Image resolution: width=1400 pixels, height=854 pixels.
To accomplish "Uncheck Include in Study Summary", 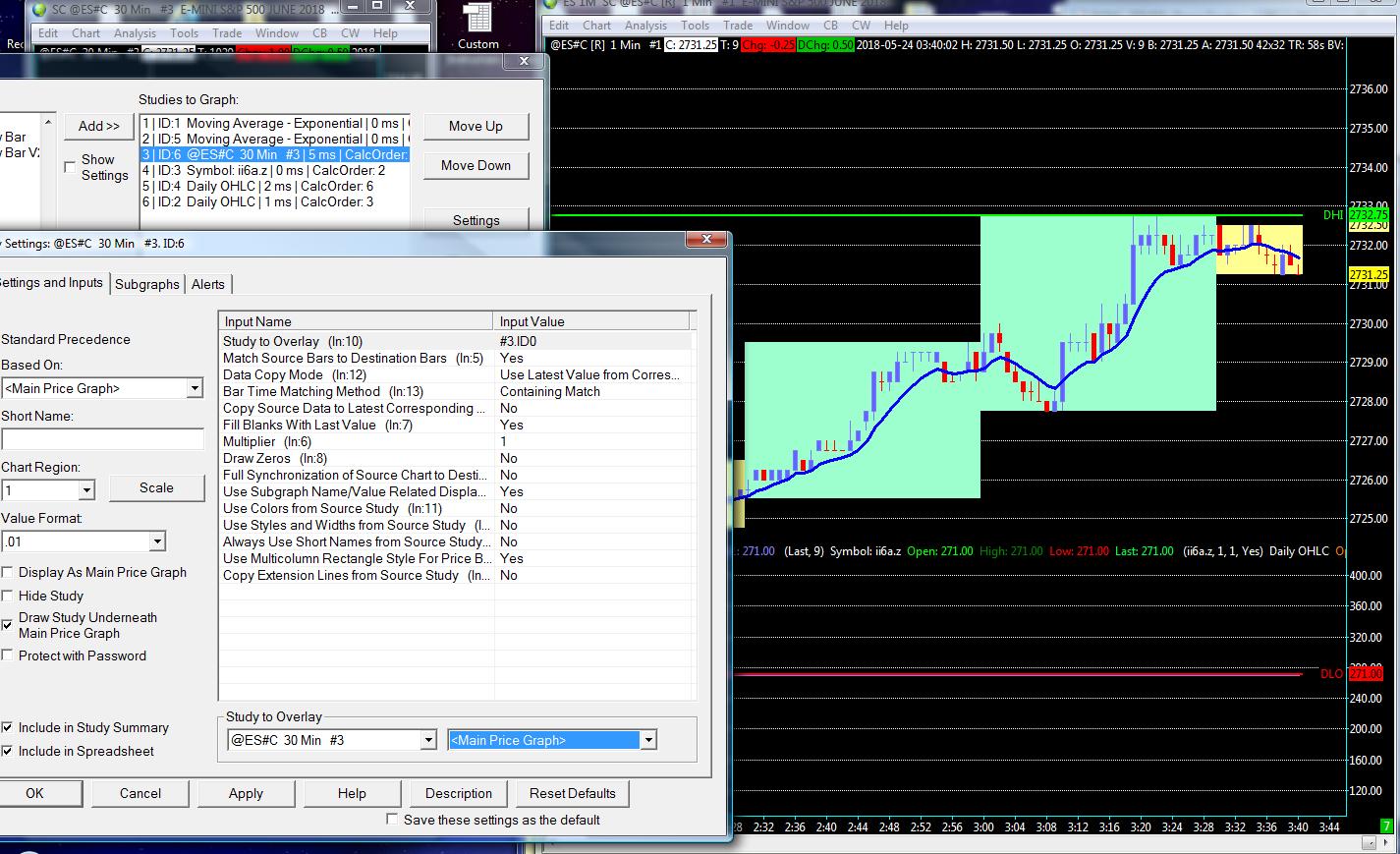I will tap(8, 727).
